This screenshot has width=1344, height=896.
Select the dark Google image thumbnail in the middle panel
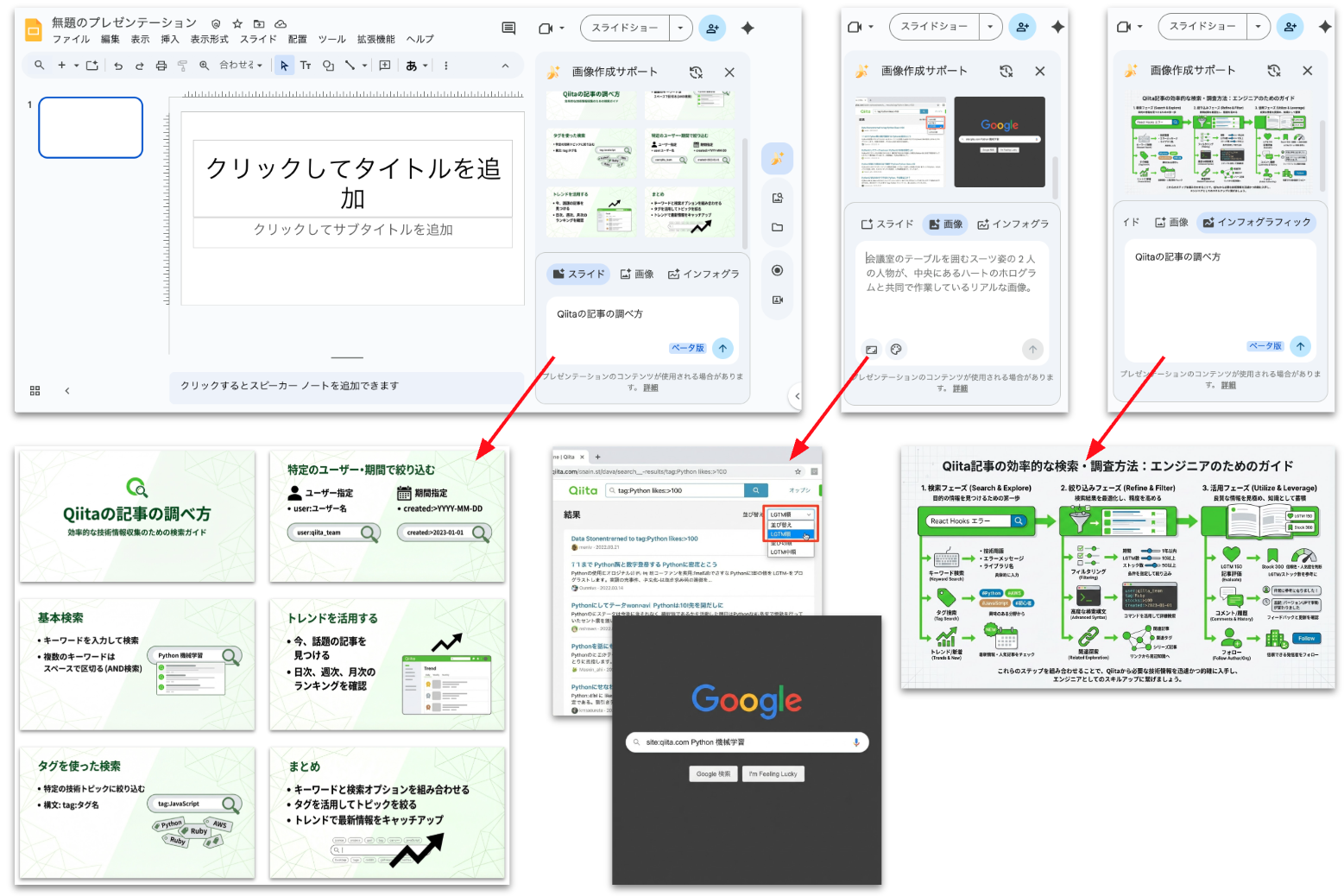(1000, 142)
